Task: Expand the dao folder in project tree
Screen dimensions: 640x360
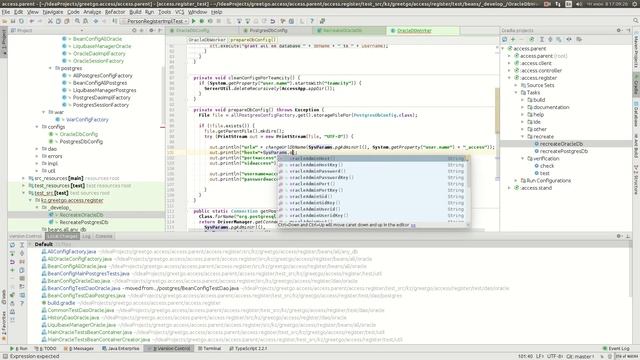Action: click(x=37, y=149)
